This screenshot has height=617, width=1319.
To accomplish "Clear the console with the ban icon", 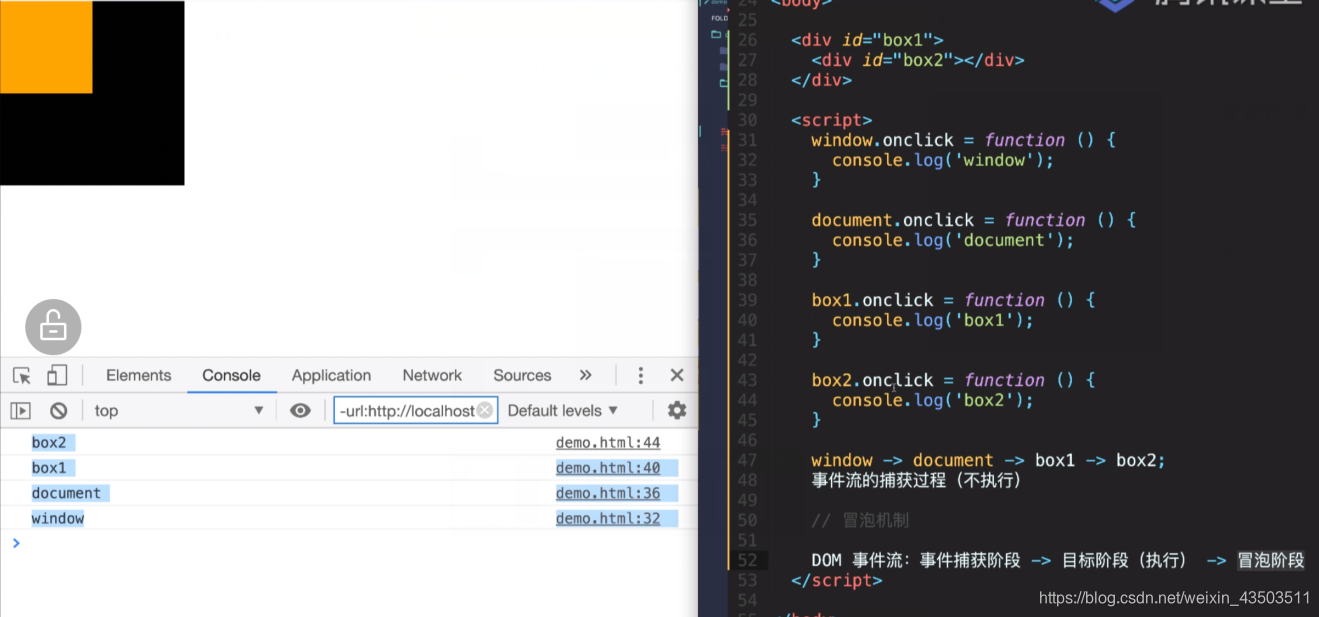I will 59,411.
